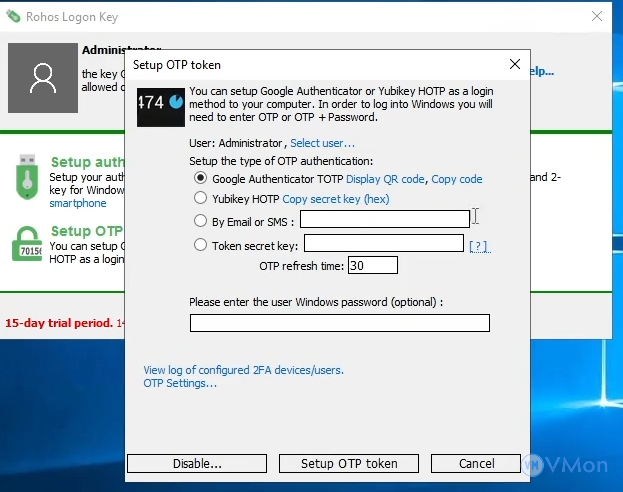Click the Administrator user avatar icon
This screenshot has width=623, height=492.
(43, 78)
